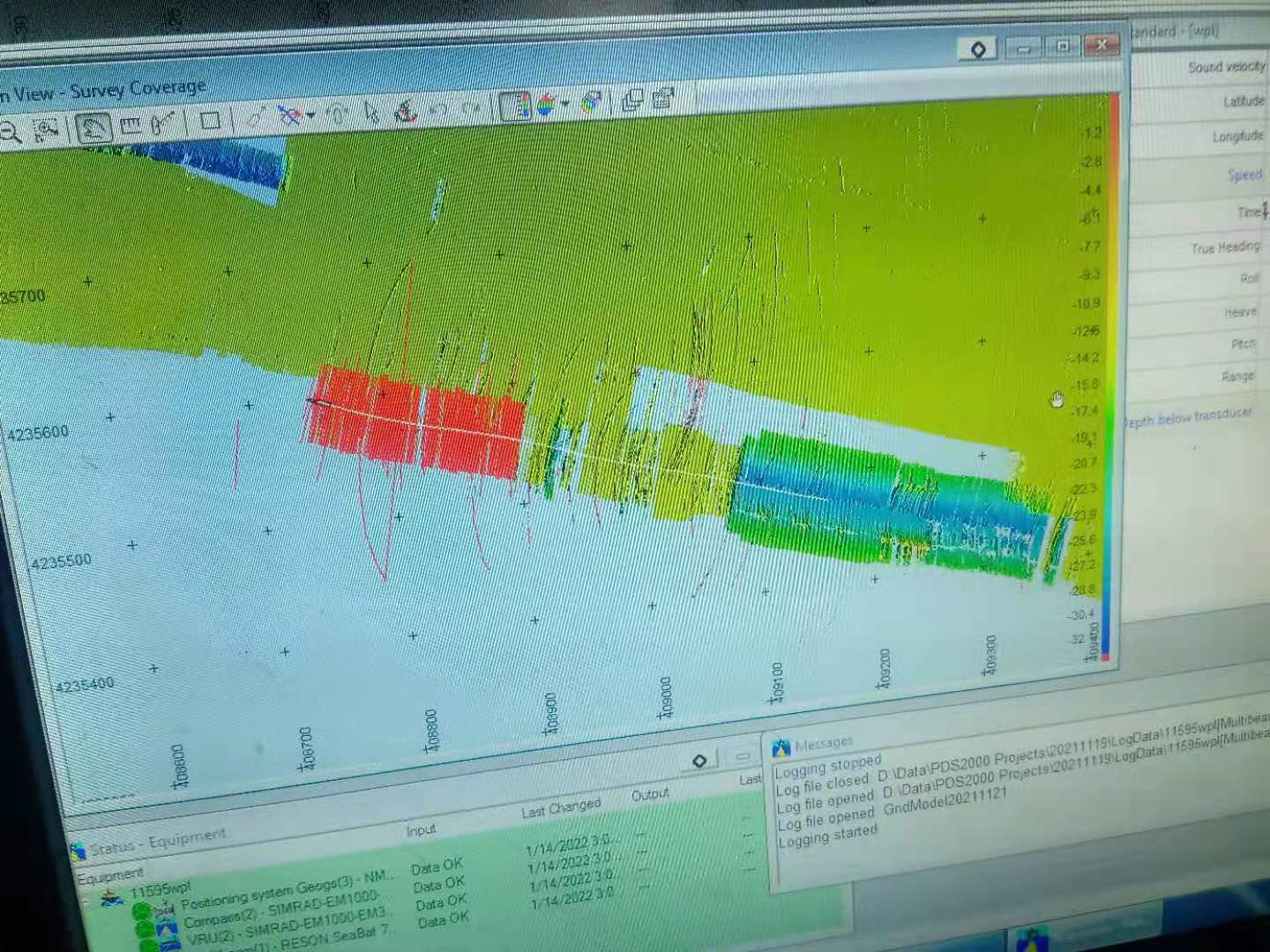The height and width of the screenshot is (952, 1270).
Task: Click the Sound velocity label
Action: click(1226, 67)
